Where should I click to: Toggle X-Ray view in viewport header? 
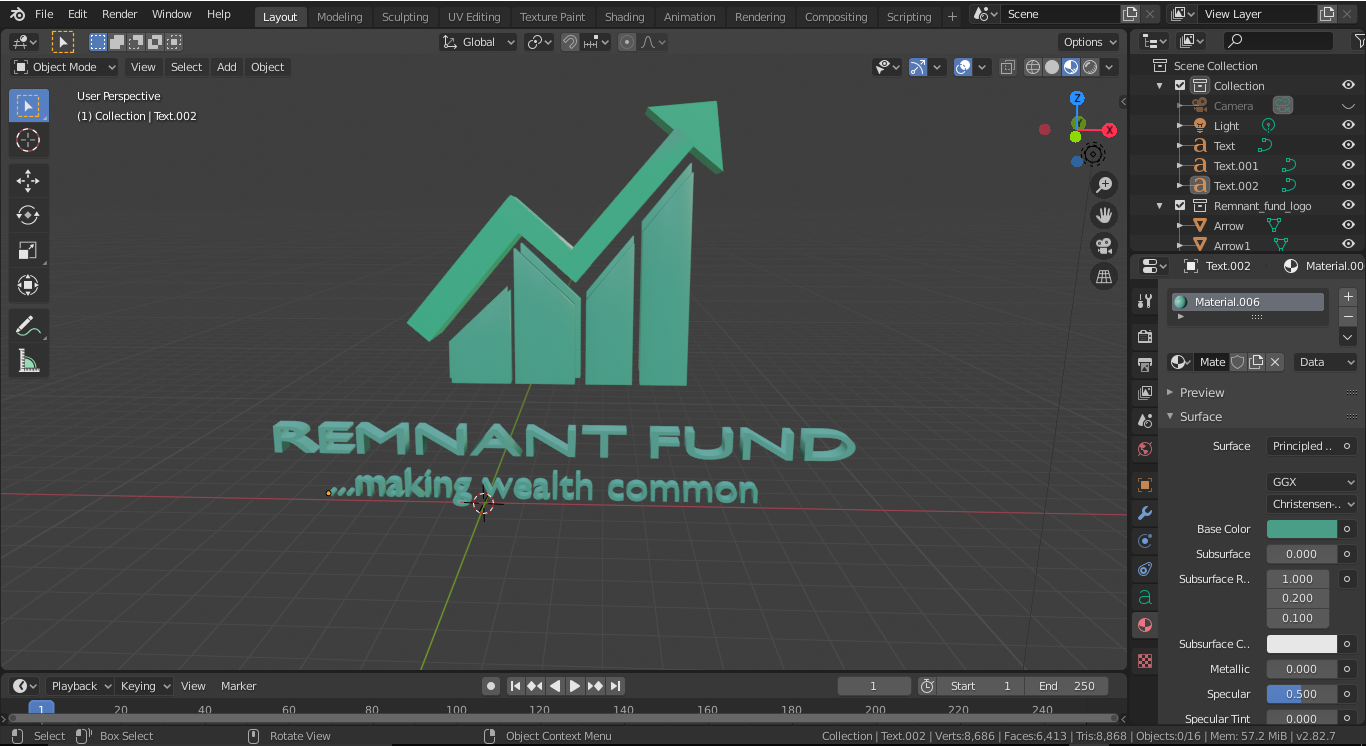pyautogui.click(x=1007, y=67)
